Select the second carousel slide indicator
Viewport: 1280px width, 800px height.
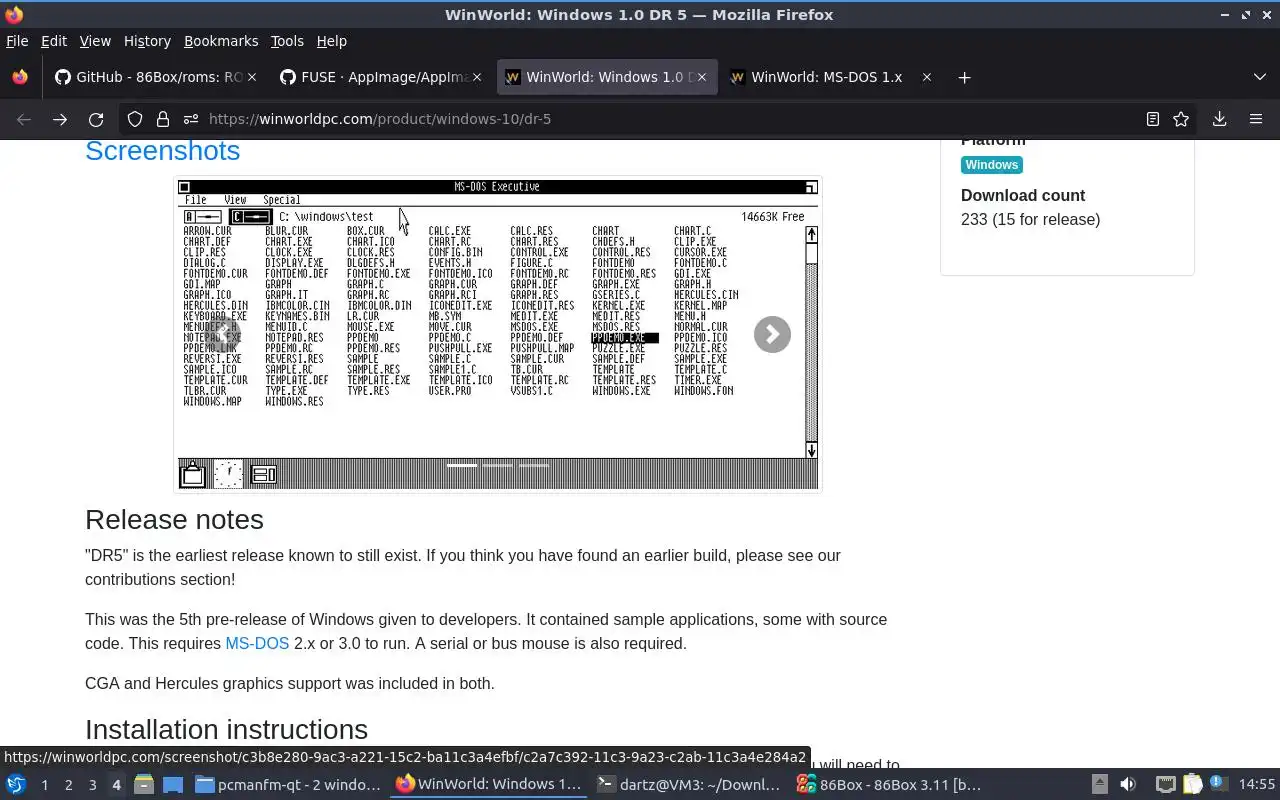pyautogui.click(x=498, y=465)
